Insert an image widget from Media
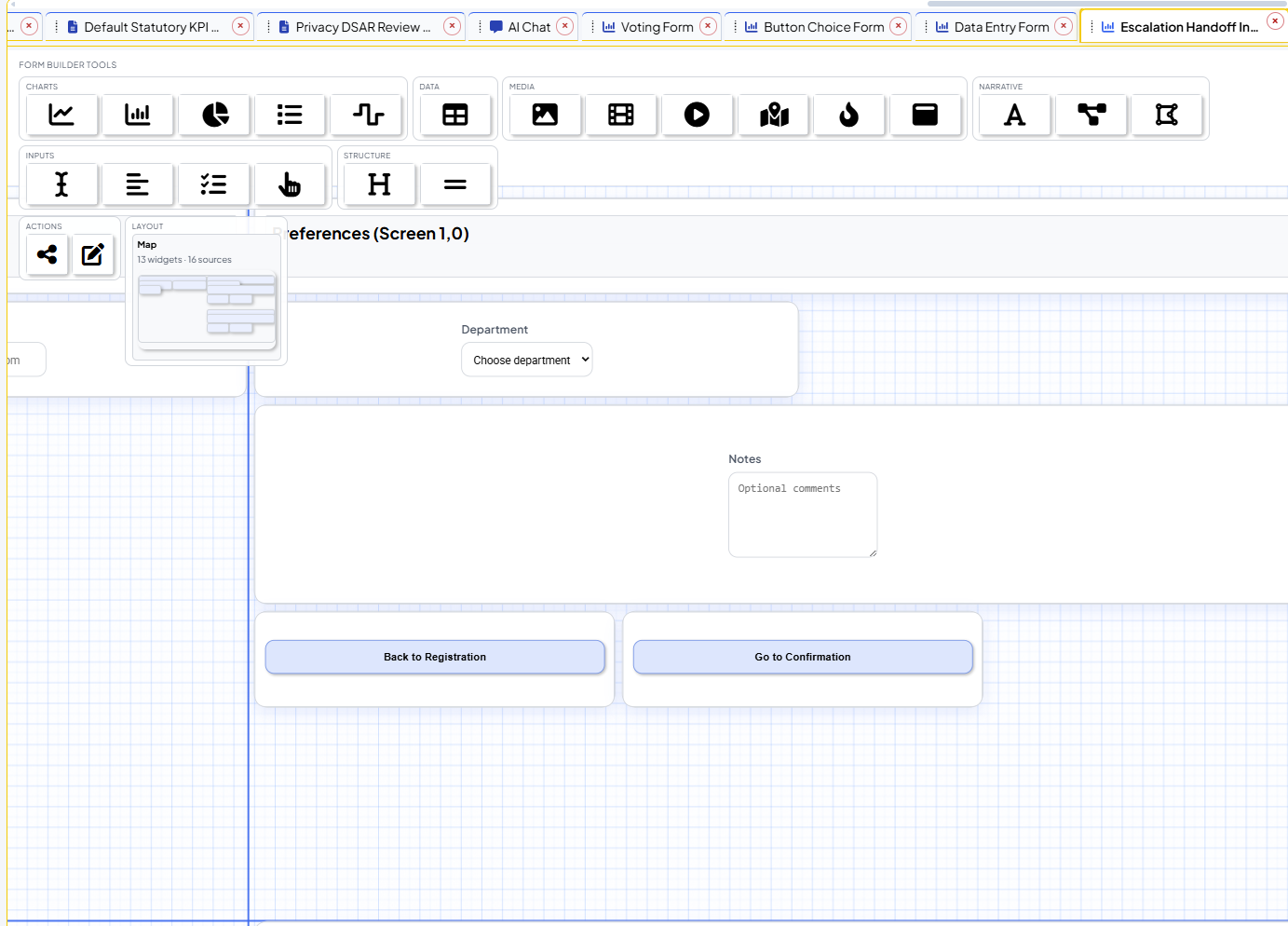 tap(544, 115)
